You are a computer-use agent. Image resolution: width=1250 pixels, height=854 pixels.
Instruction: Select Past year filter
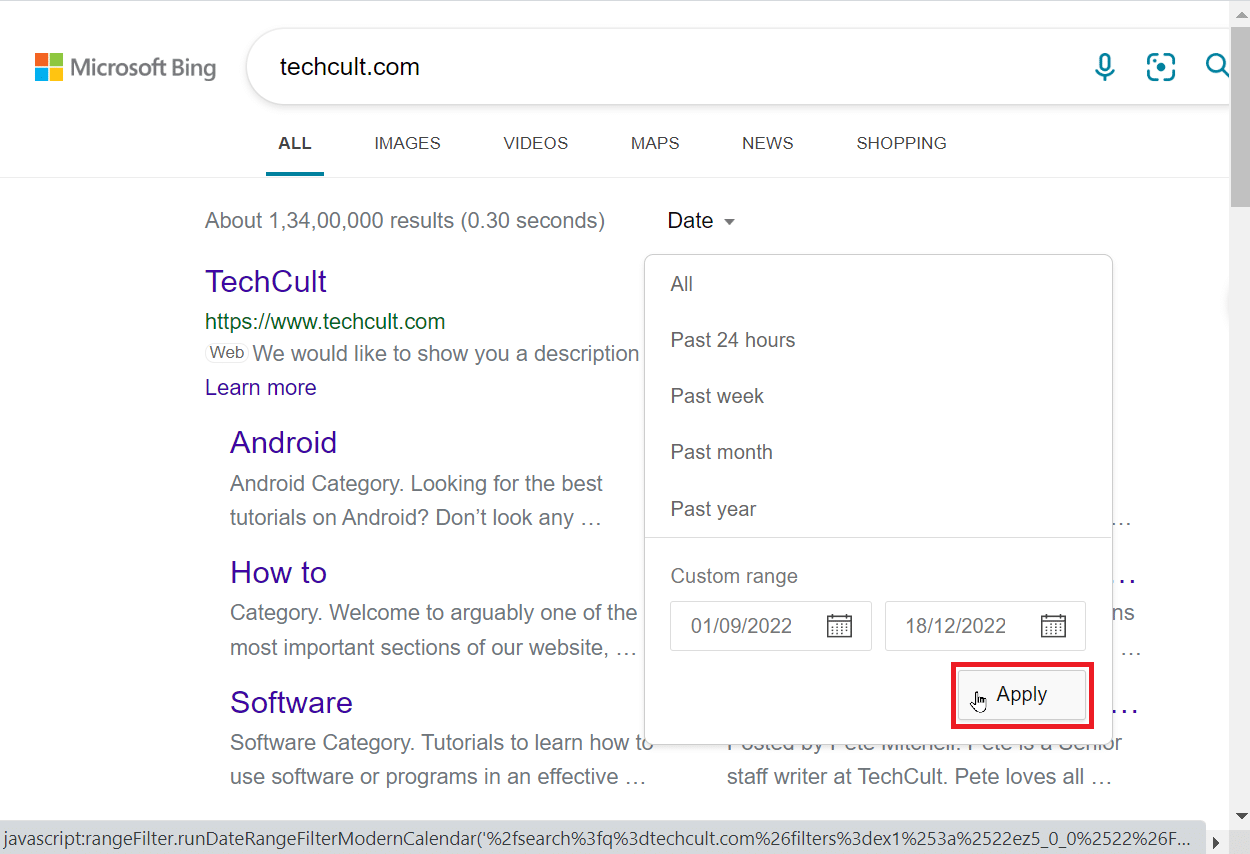click(878, 509)
